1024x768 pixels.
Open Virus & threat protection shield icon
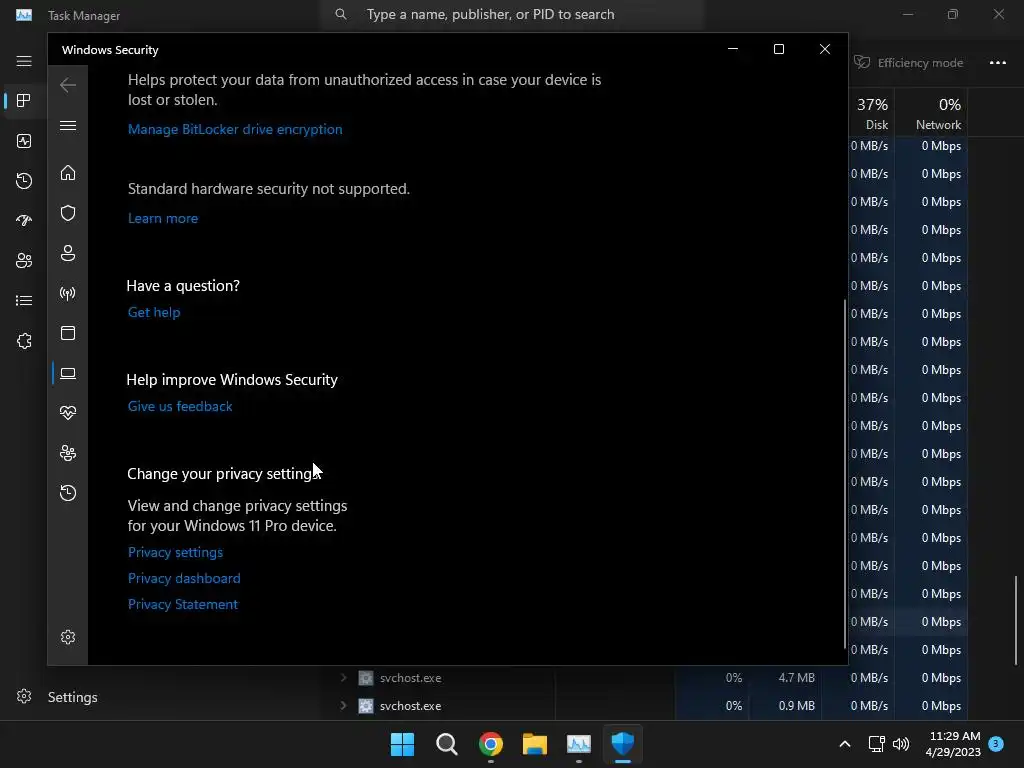coord(68,213)
